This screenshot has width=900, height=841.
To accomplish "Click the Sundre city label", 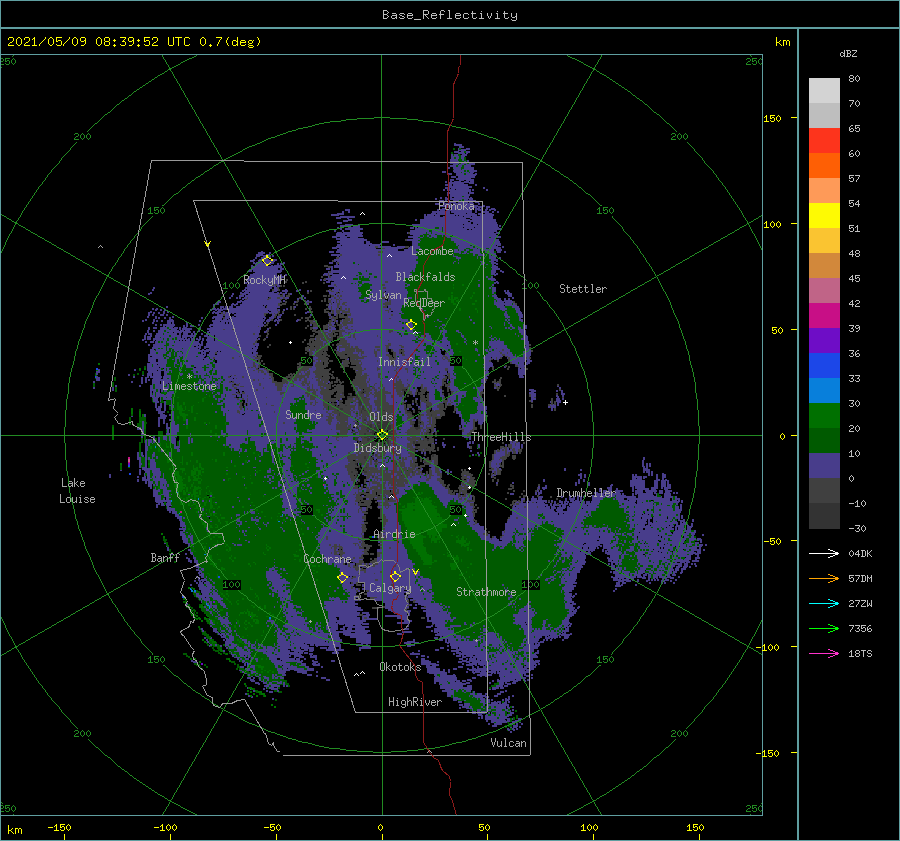I will coord(303,414).
